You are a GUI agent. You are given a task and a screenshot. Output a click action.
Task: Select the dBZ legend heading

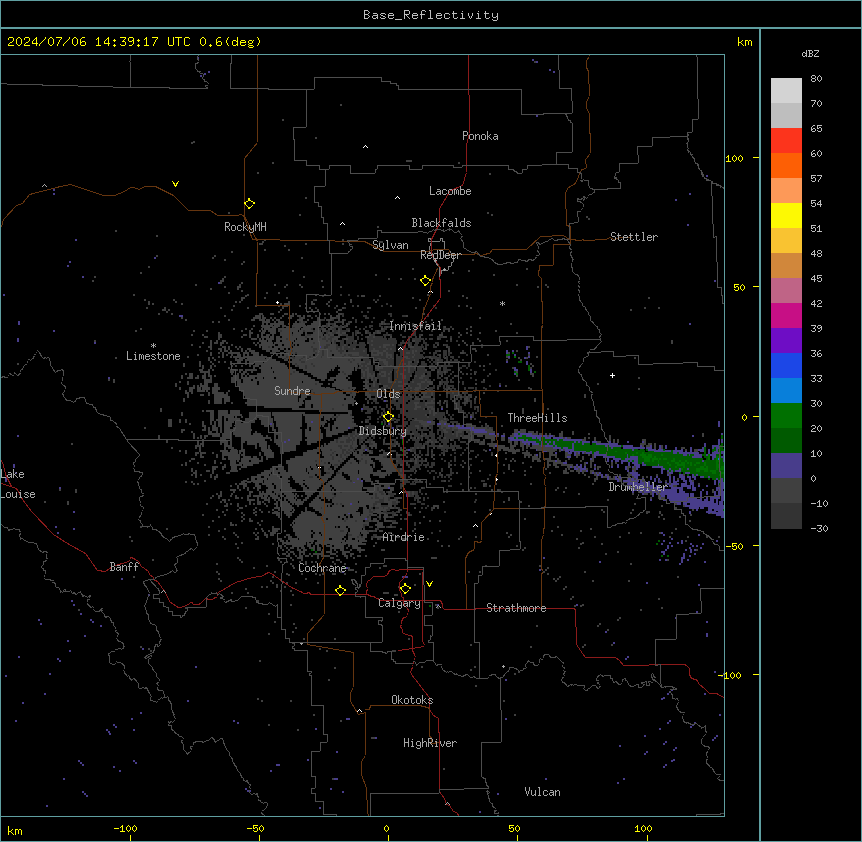coord(810,53)
